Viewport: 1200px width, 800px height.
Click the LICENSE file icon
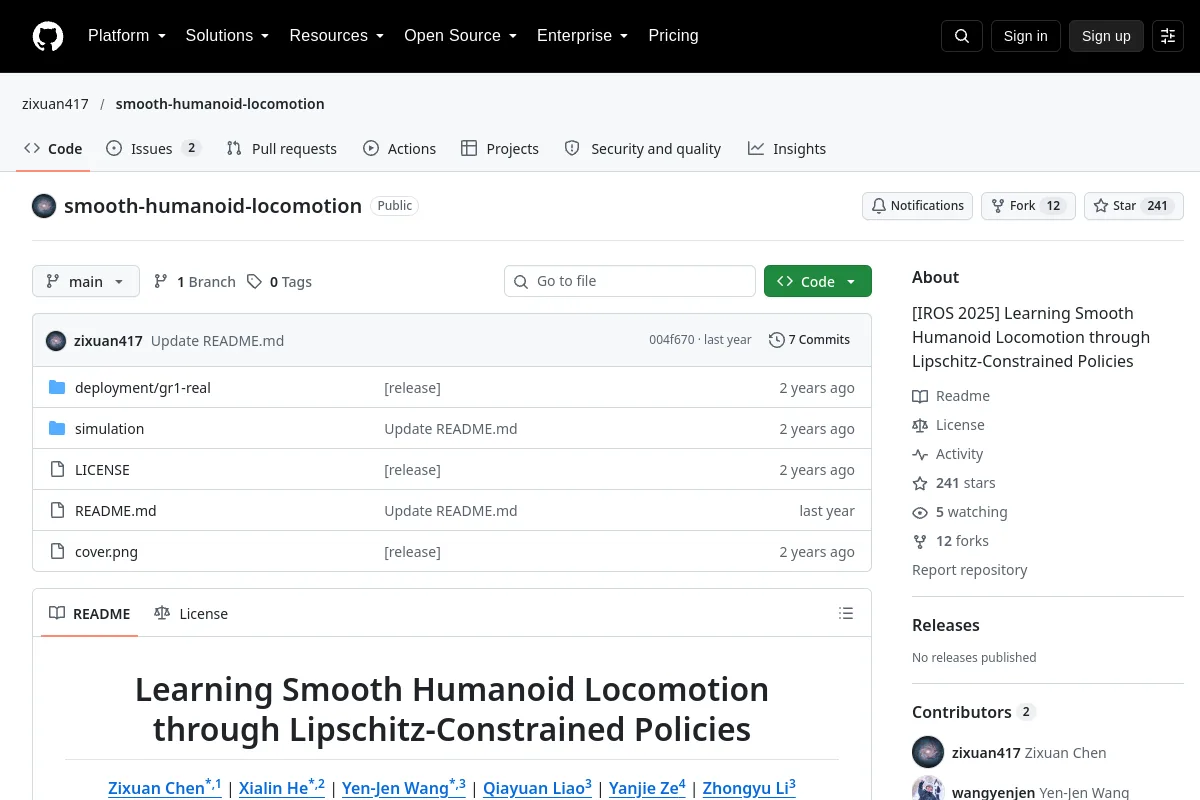[x=57, y=470]
